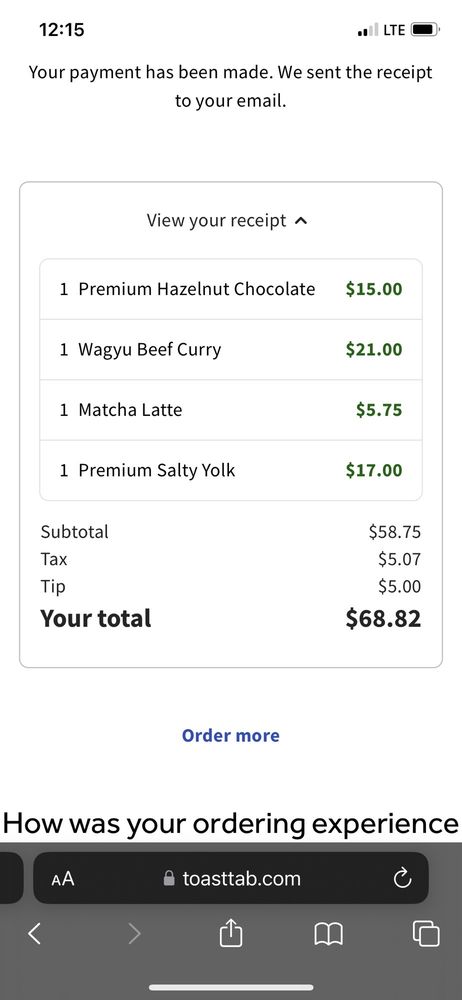
Task: Select the Premium Hazelnut Chocolate row
Action: pos(231,289)
